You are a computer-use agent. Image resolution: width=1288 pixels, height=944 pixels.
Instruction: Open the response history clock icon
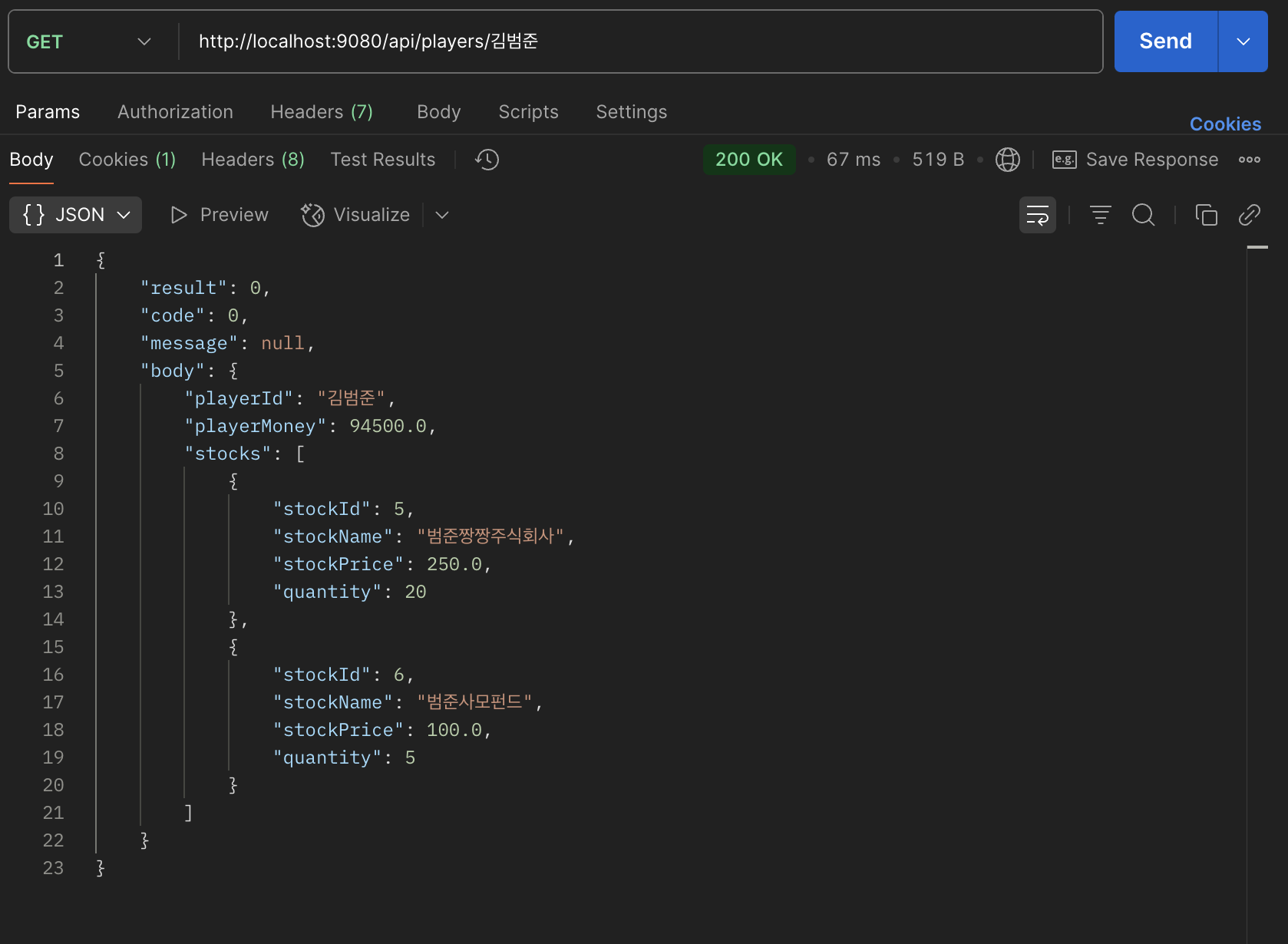pos(487,160)
